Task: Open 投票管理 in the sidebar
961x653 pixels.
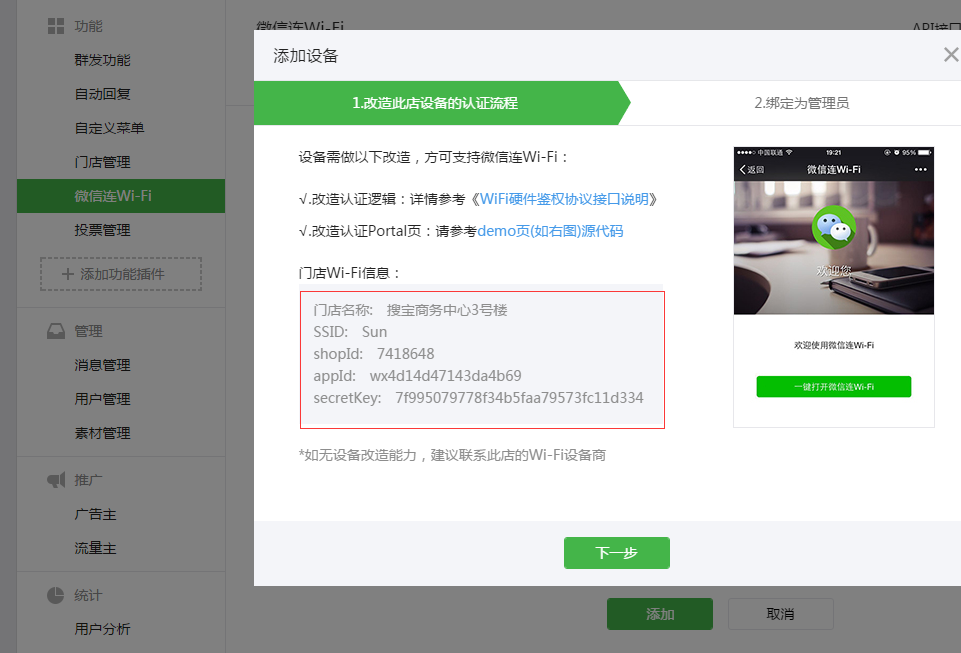Action: point(102,230)
